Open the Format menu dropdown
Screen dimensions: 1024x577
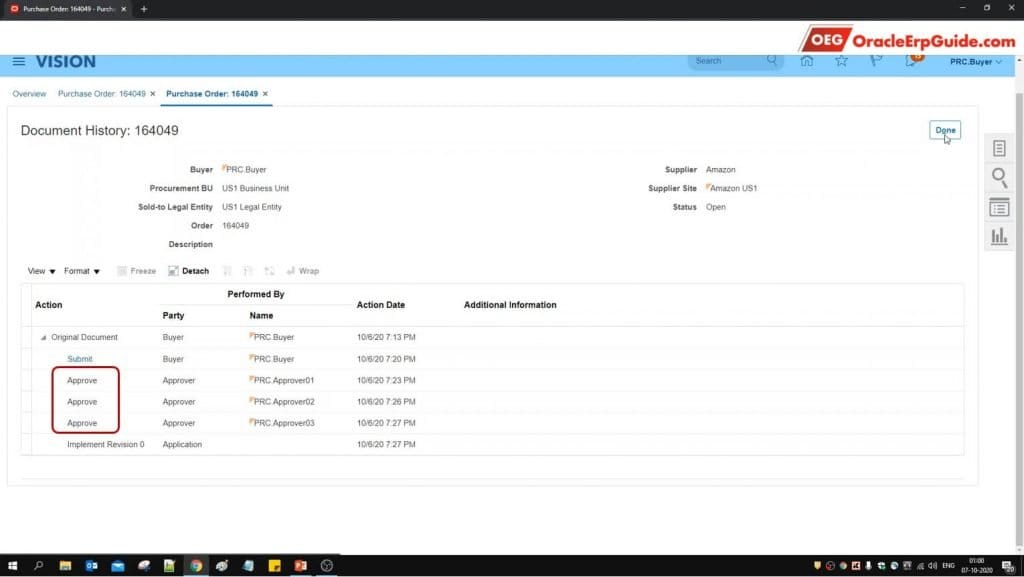tap(81, 270)
